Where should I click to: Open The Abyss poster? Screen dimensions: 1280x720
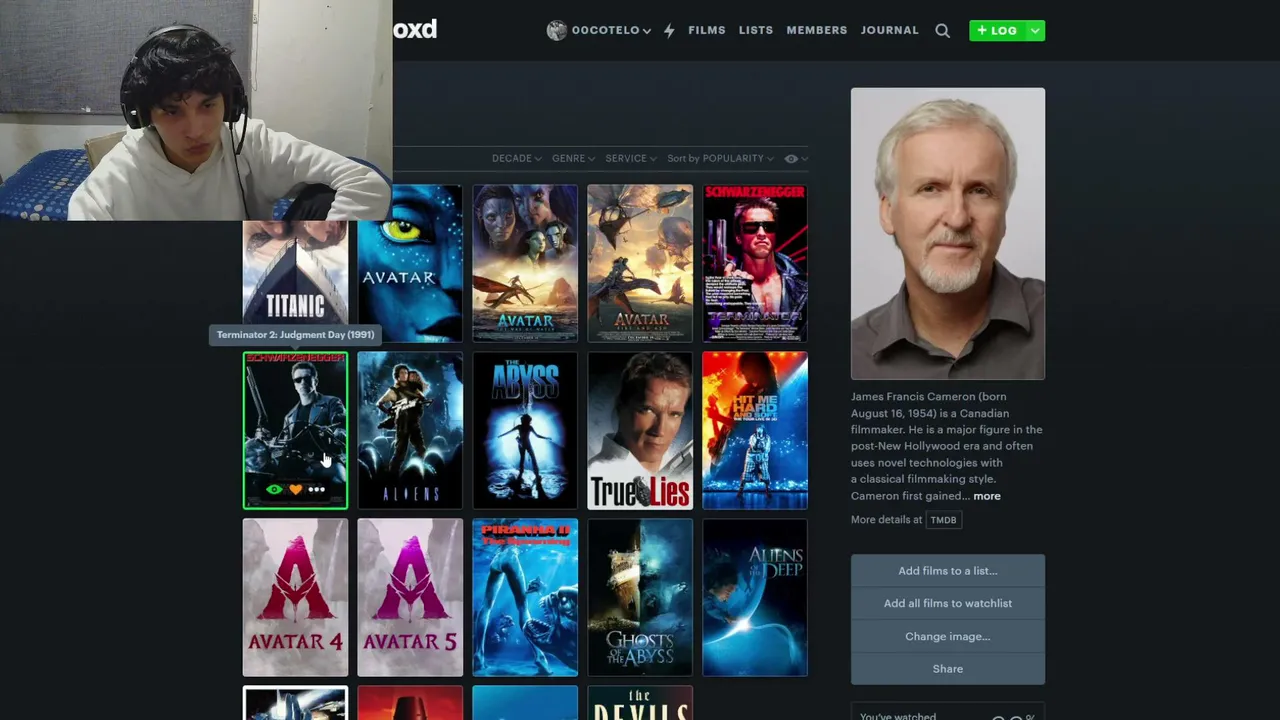click(525, 430)
